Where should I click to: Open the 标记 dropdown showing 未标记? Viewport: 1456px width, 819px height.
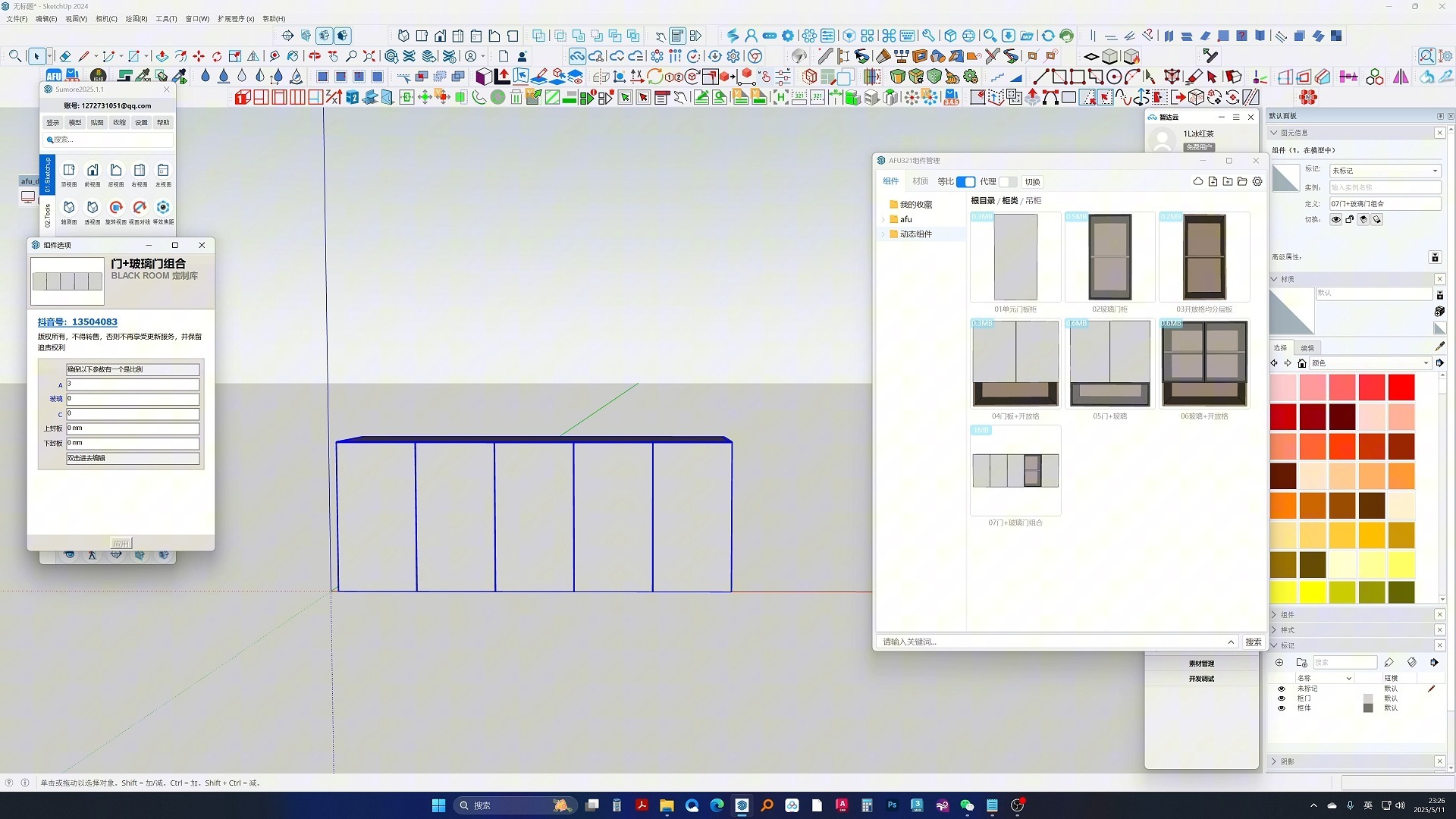coord(1384,171)
